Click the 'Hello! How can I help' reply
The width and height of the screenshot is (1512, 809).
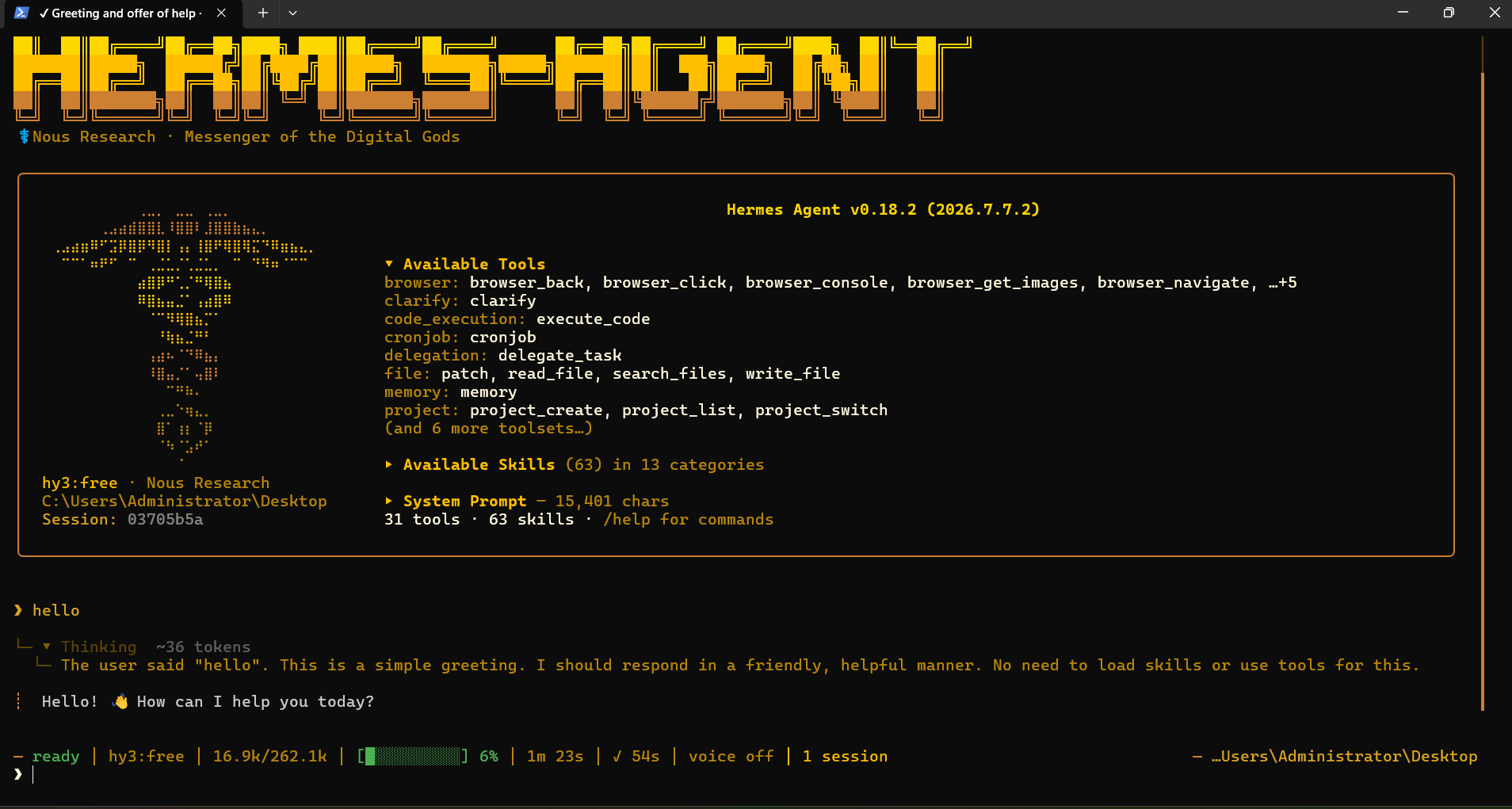[208, 702]
